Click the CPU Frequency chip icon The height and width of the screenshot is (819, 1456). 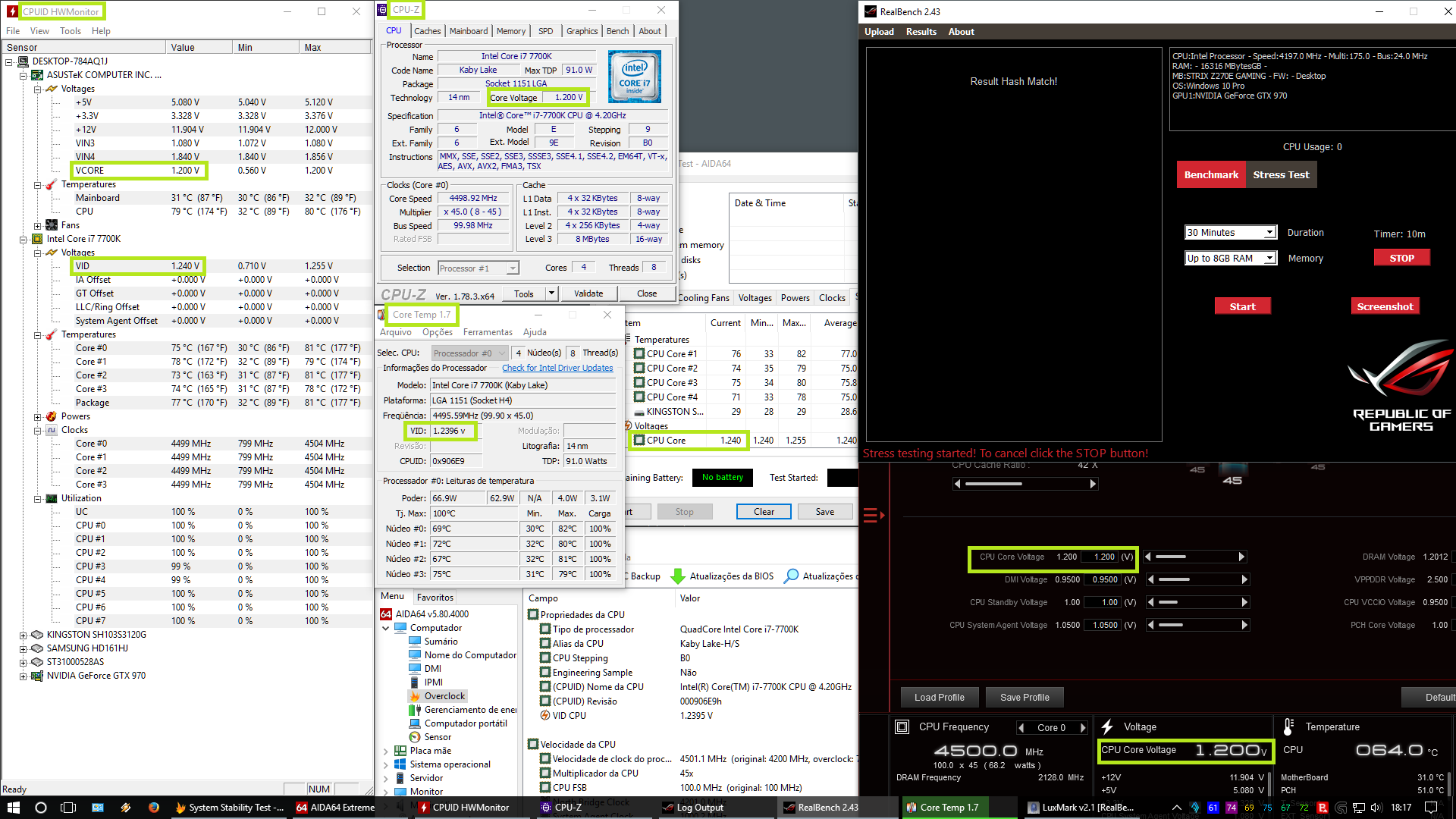click(x=902, y=727)
